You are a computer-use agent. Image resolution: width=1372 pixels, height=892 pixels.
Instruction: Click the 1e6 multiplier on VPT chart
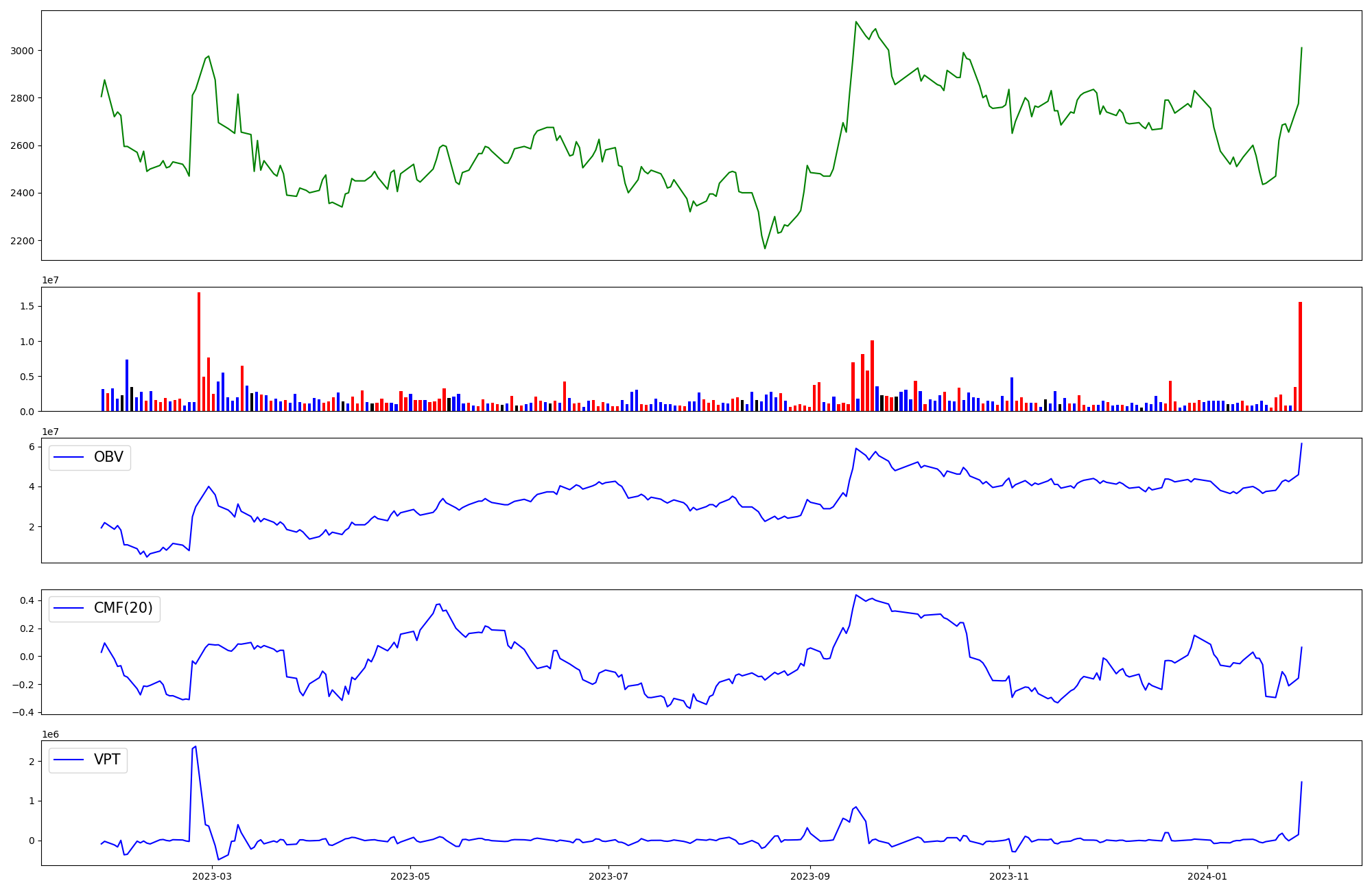click(x=50, y=735)
